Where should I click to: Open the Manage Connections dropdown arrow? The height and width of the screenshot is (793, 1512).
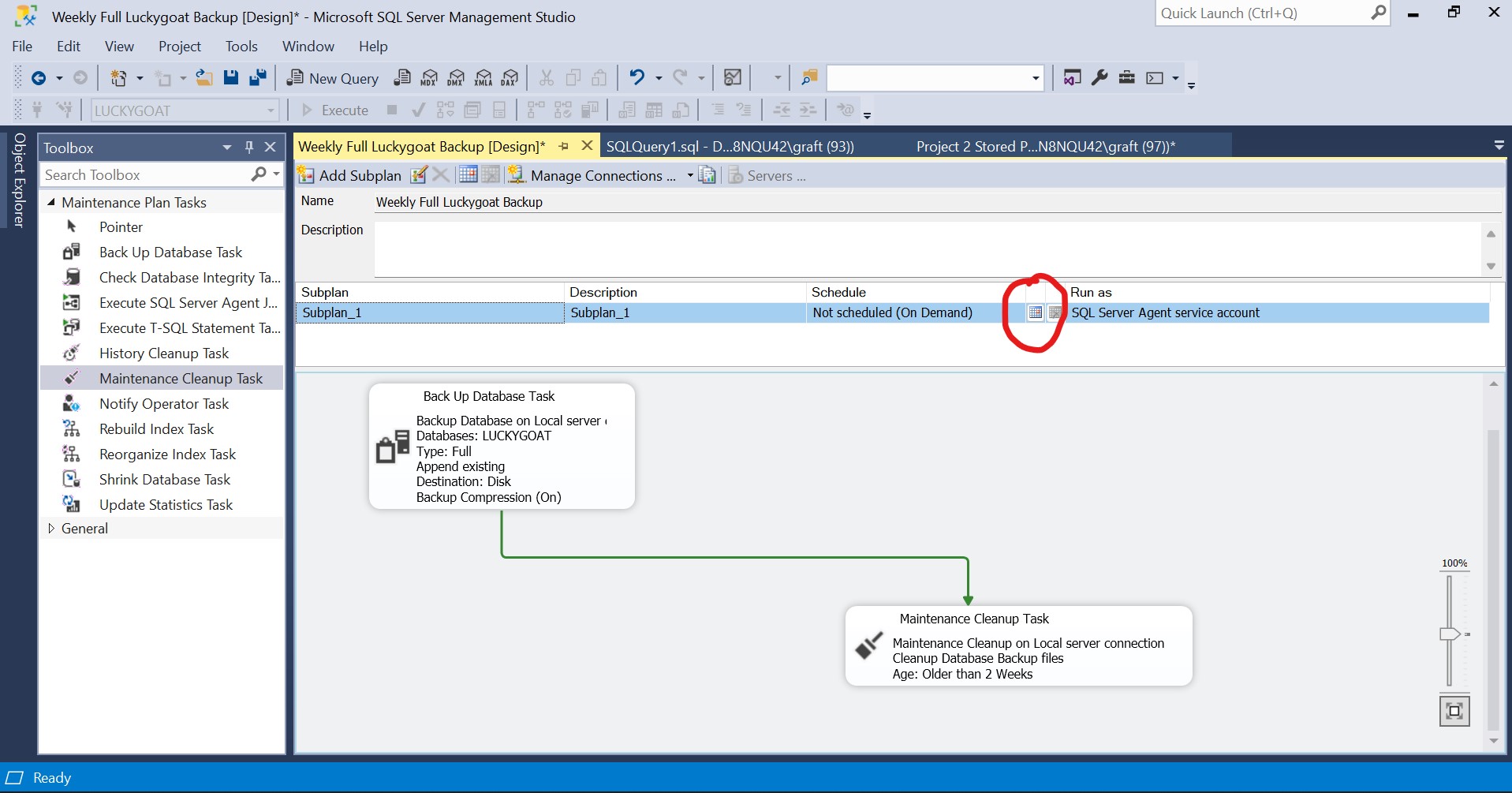coord(690,176)
